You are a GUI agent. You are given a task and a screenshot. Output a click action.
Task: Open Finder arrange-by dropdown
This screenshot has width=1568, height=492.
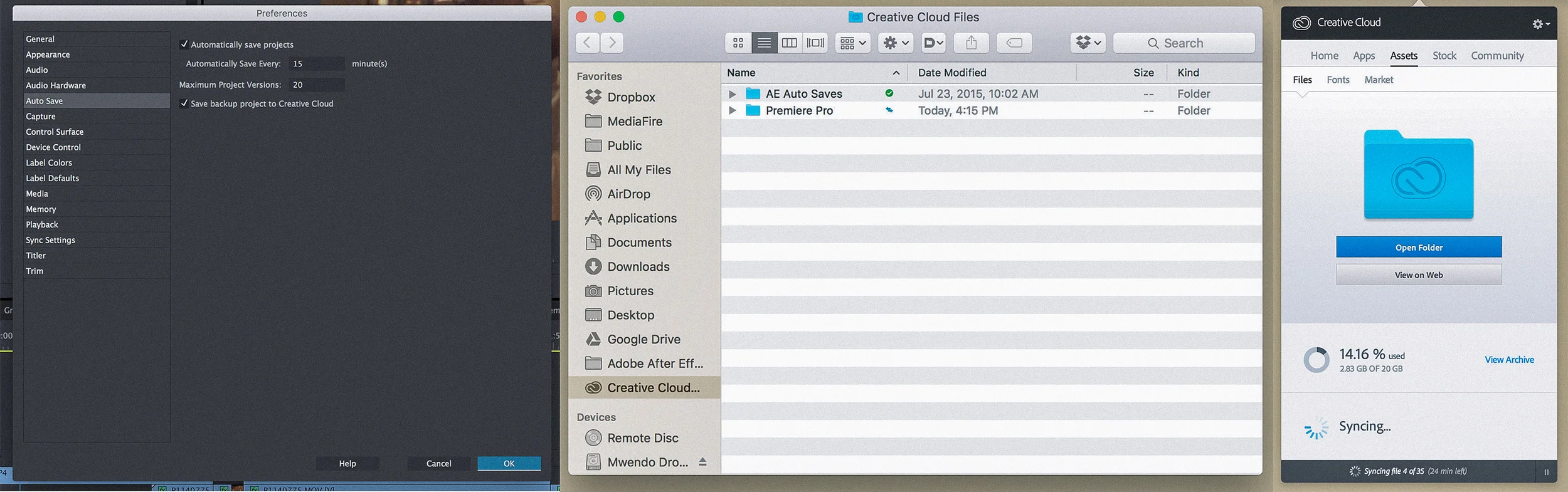click(852, 43)
